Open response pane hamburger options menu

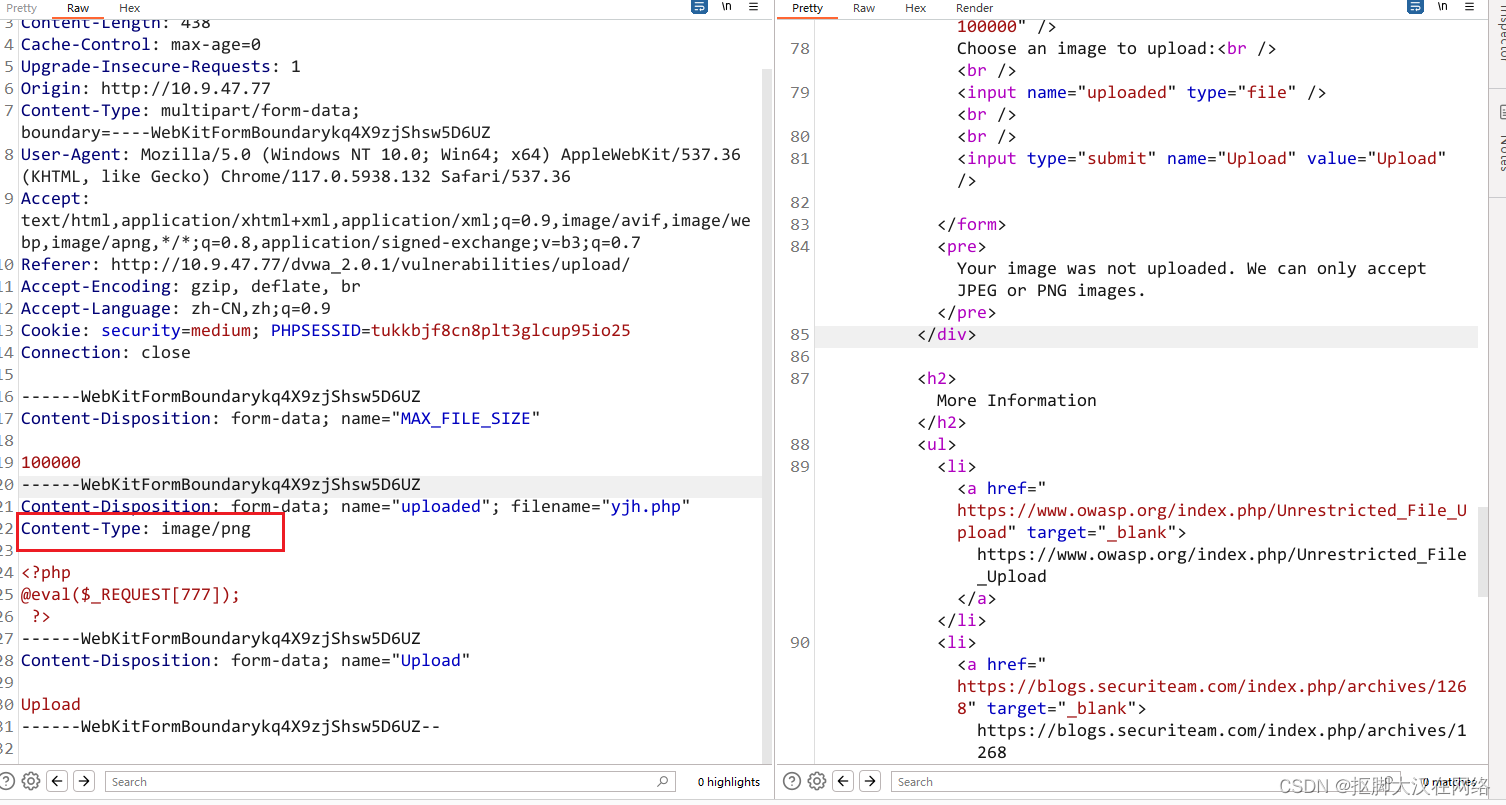coord(1471,6)
